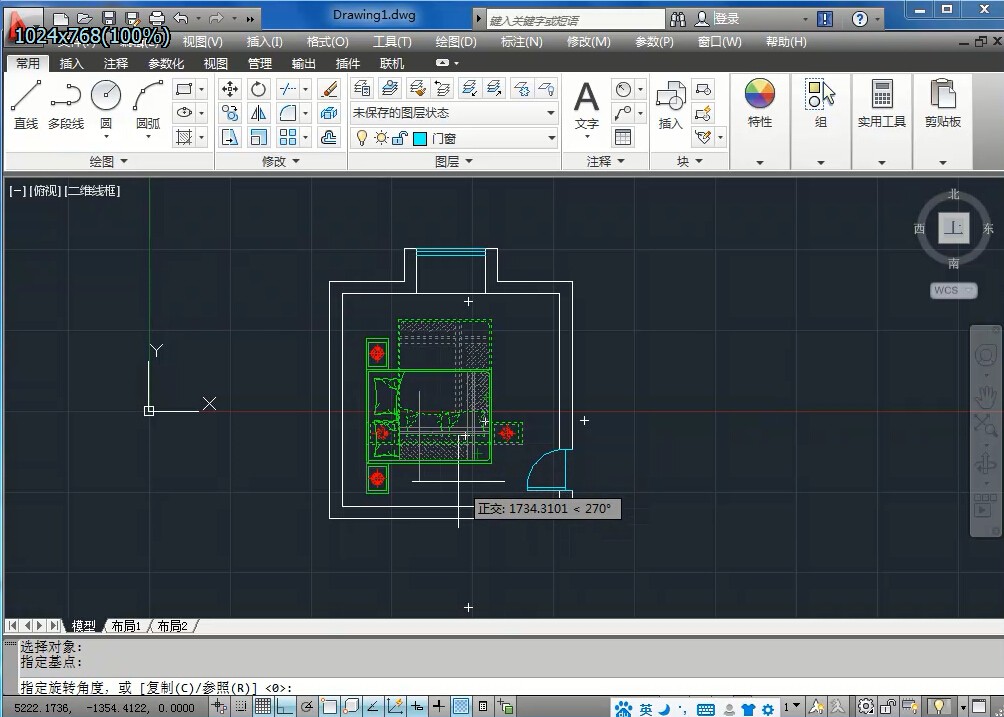
Task: Click the Copy objects tool icon
Action: click(x=230, y=113)
